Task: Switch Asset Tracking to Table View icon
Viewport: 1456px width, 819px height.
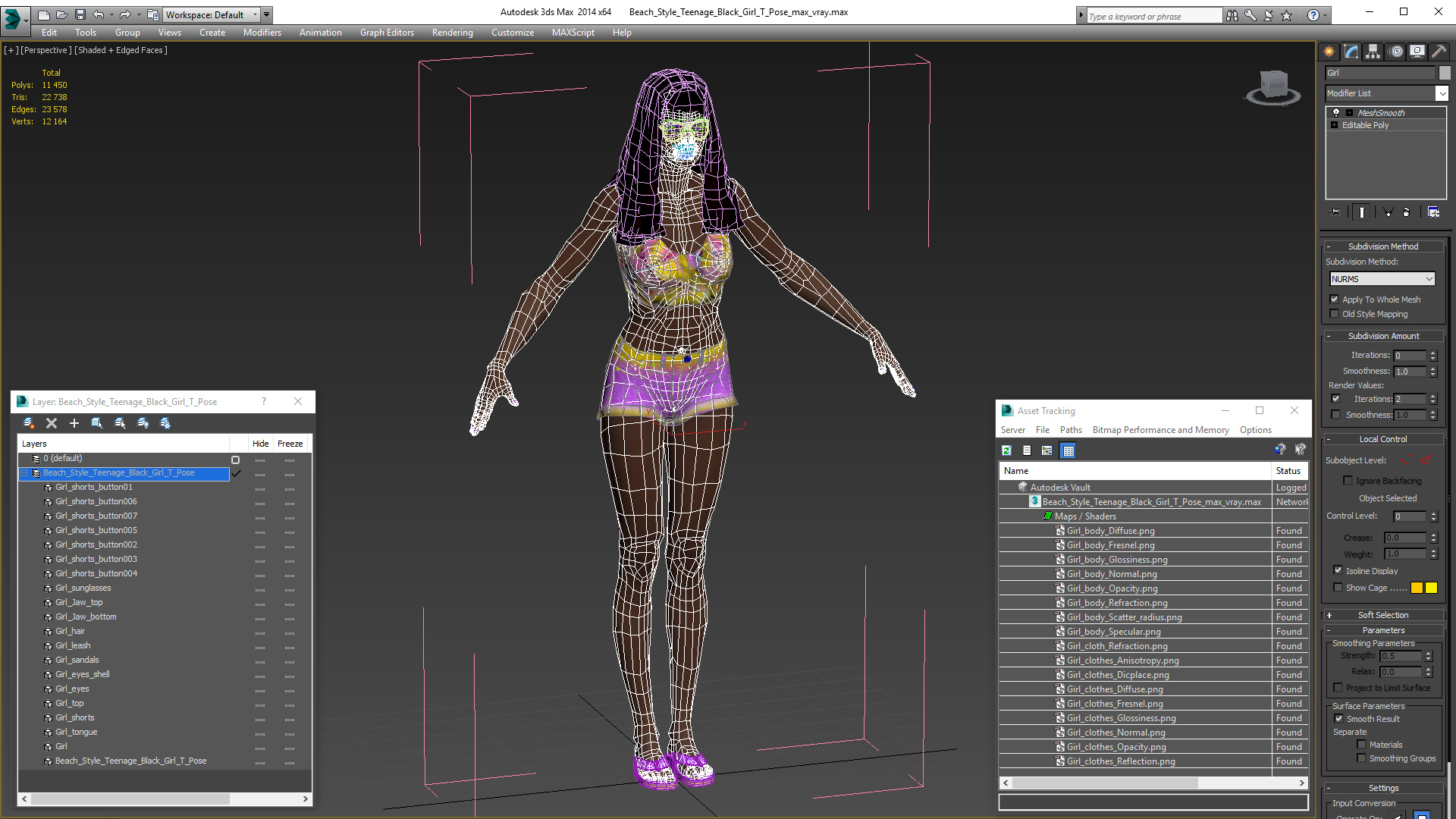Action: (1068, 450)
